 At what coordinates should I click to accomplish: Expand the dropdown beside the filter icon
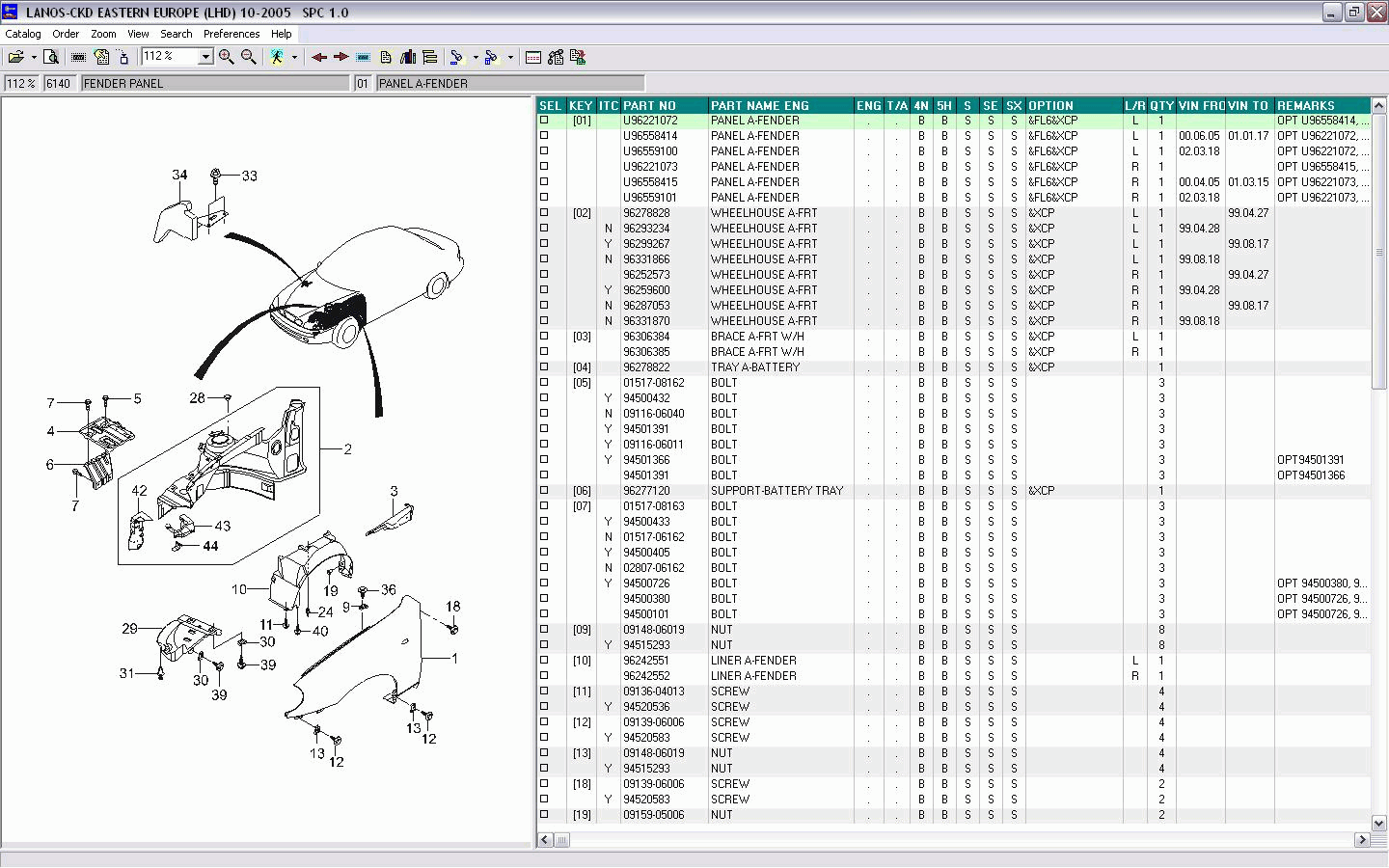295,57
